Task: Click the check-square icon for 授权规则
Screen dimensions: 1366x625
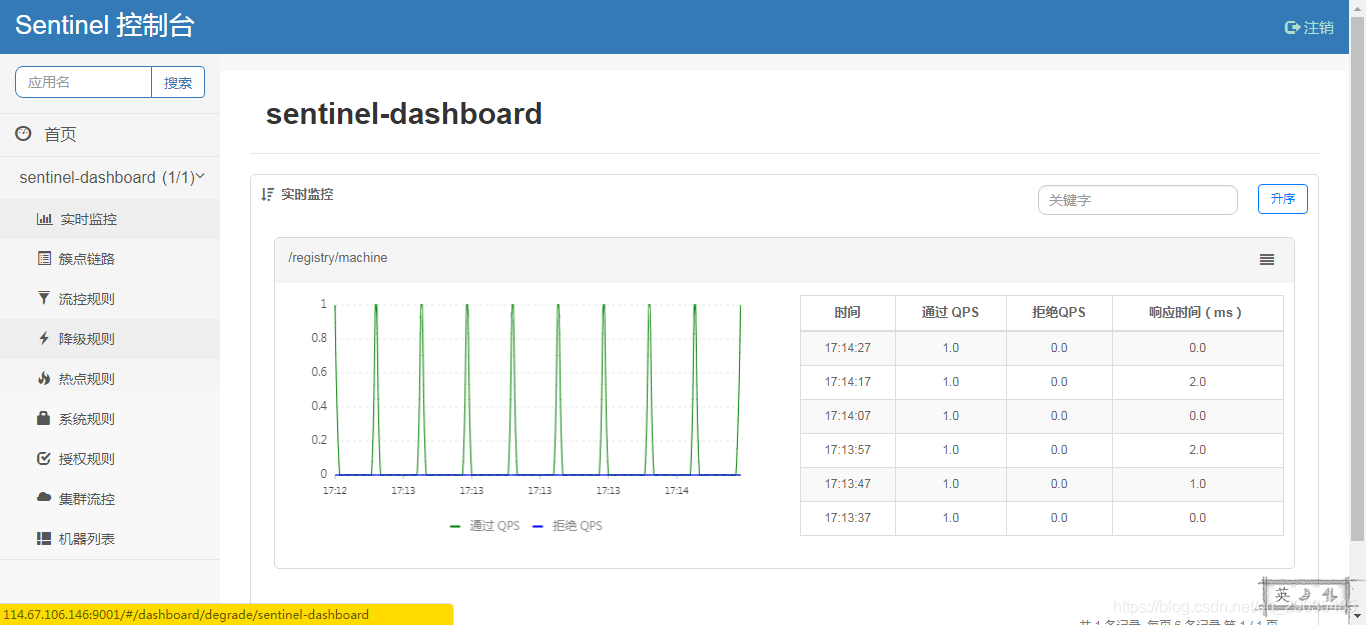Action: point(44,458)
